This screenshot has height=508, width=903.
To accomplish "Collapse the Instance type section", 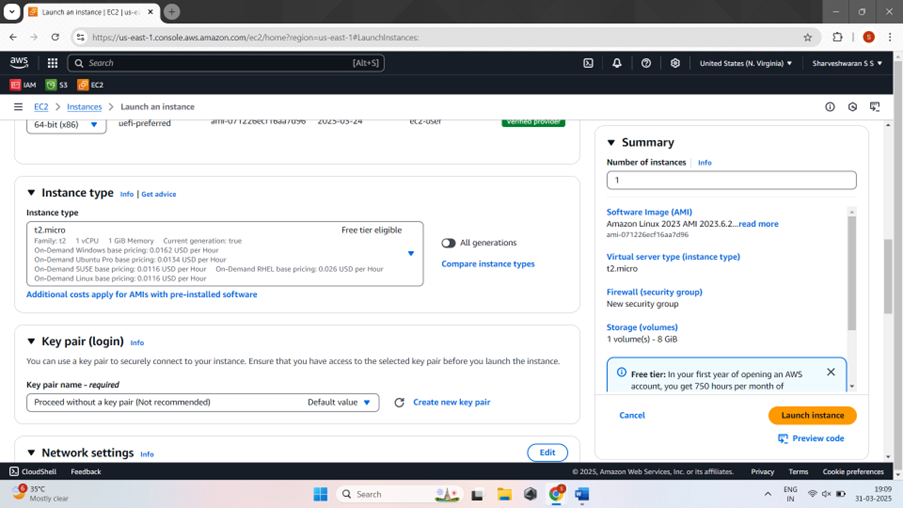I will 31,193.
